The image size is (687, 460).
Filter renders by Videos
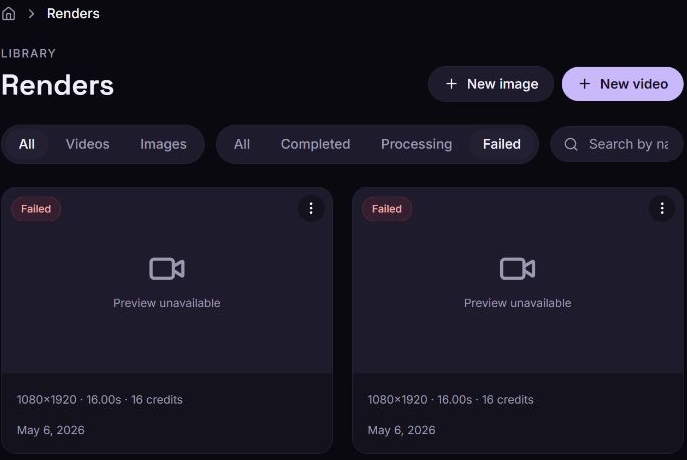(88, 144)
